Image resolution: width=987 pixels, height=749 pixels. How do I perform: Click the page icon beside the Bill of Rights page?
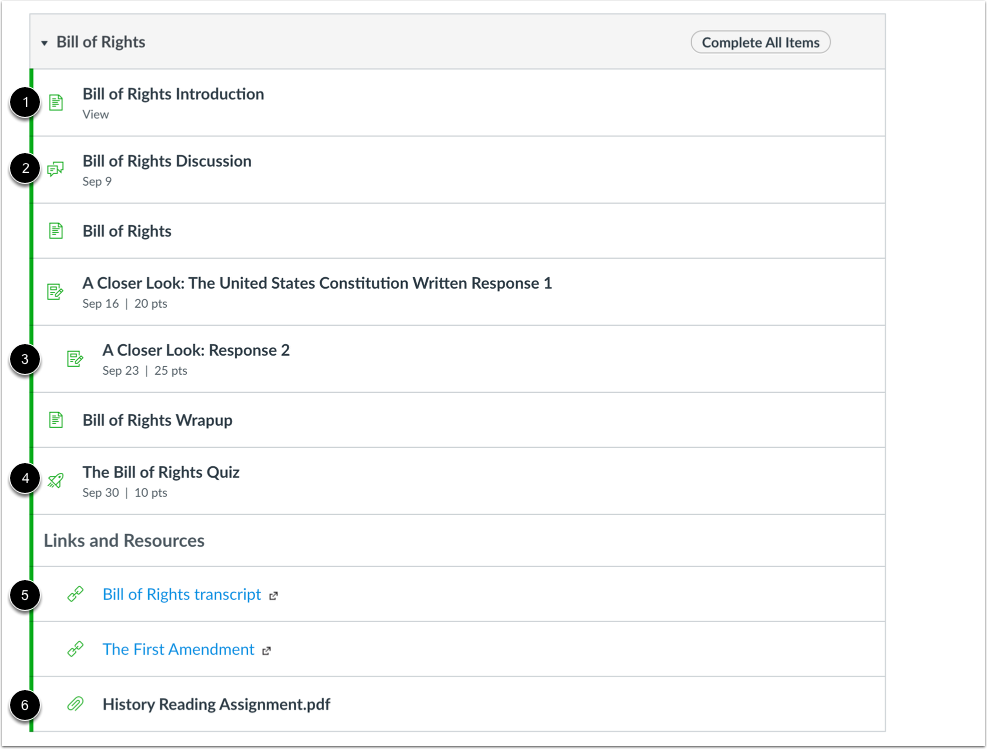click(55, 230)
